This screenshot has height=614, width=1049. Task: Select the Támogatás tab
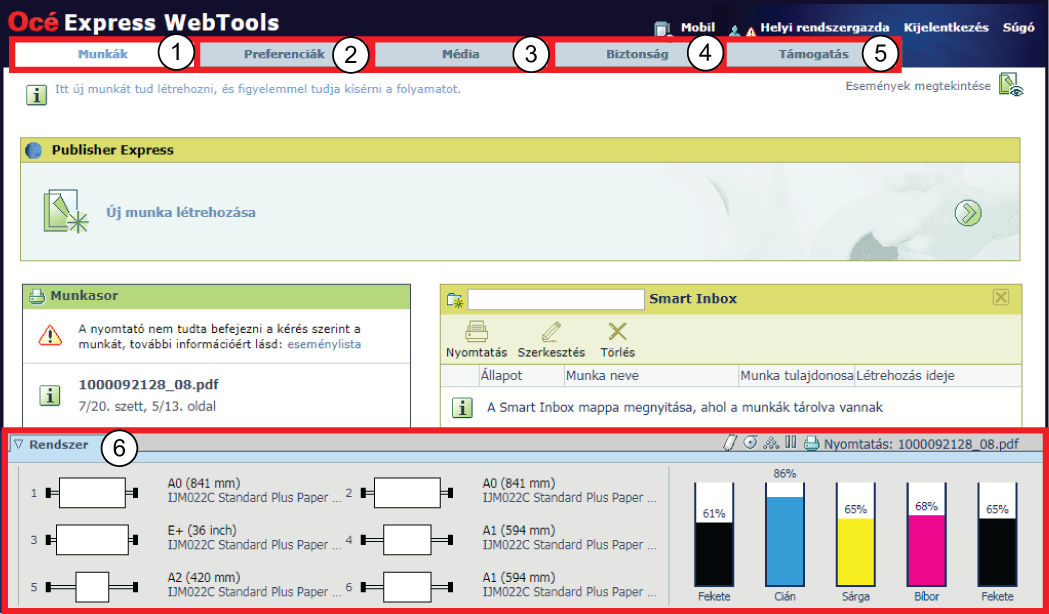[813, 54]
